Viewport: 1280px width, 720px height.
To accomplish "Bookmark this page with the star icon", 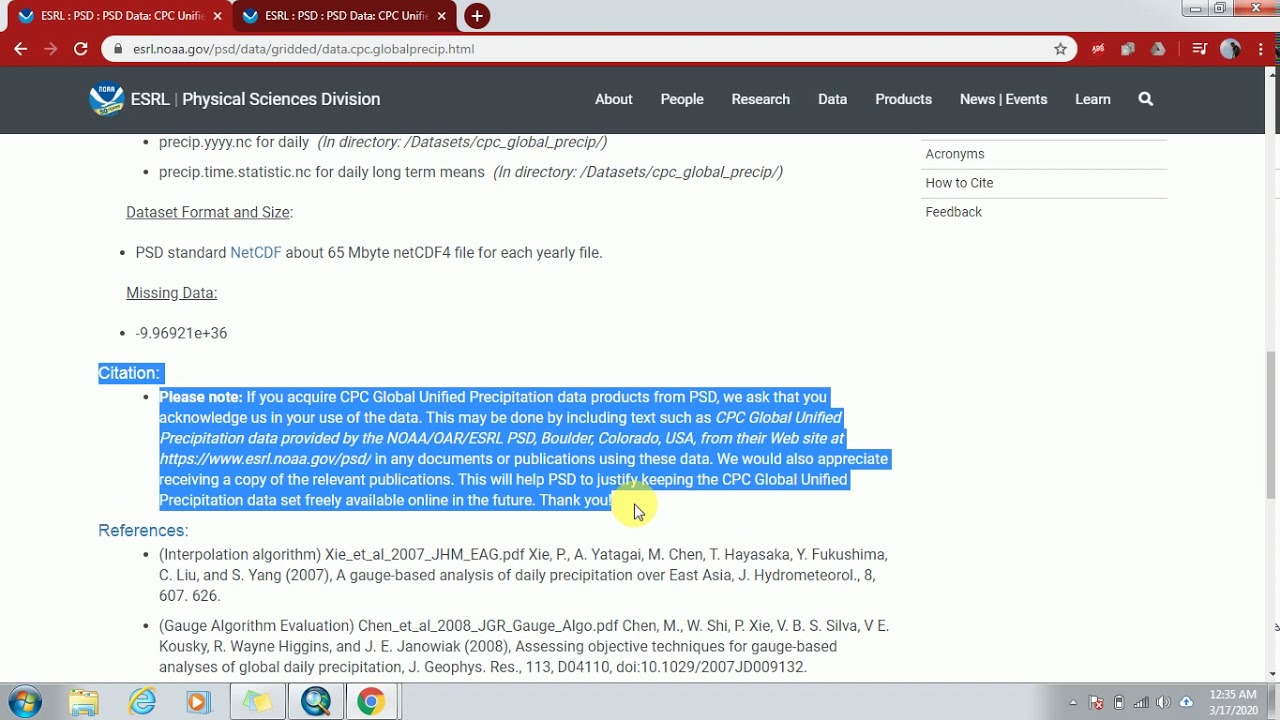I will [1060, 49].
